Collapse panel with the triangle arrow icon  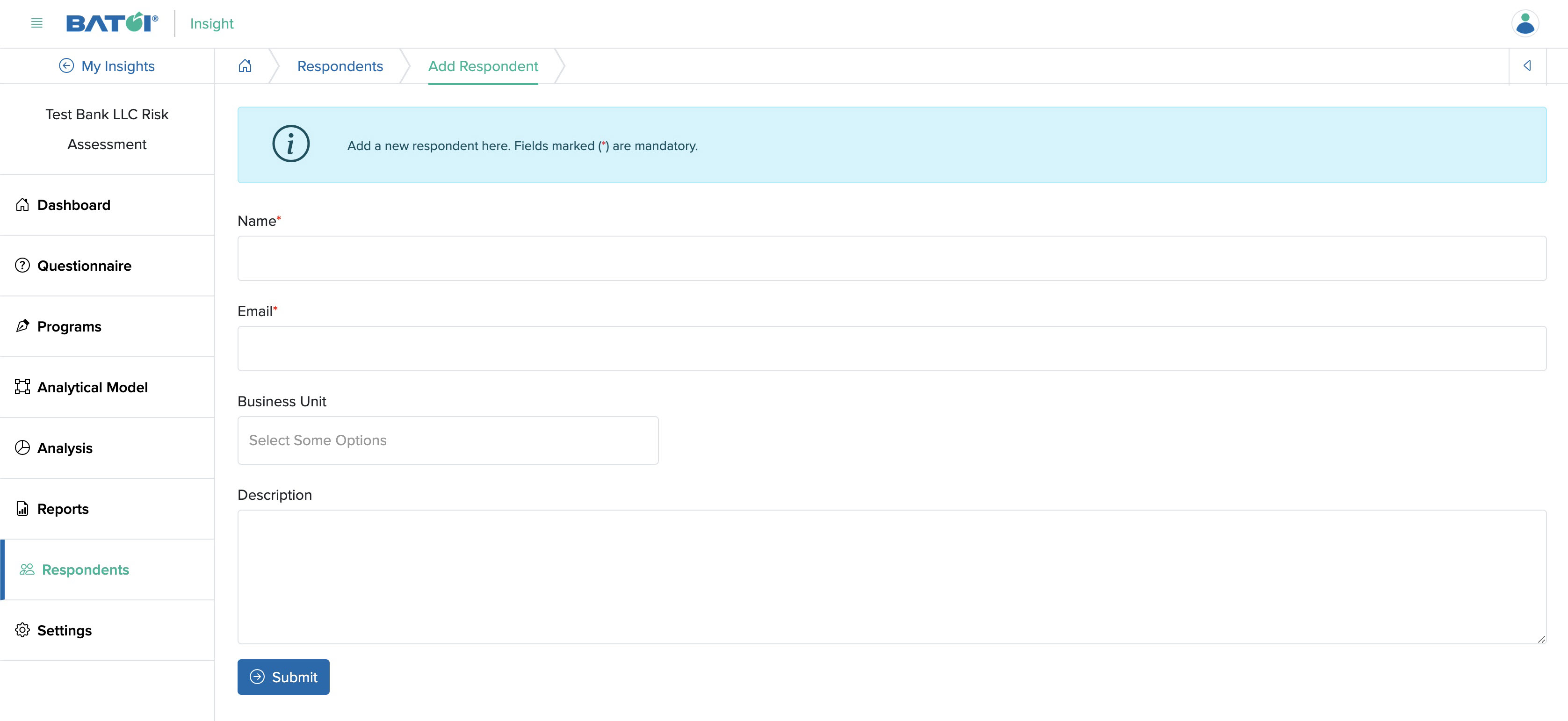pyautogui.click(x=1527, y=66)
